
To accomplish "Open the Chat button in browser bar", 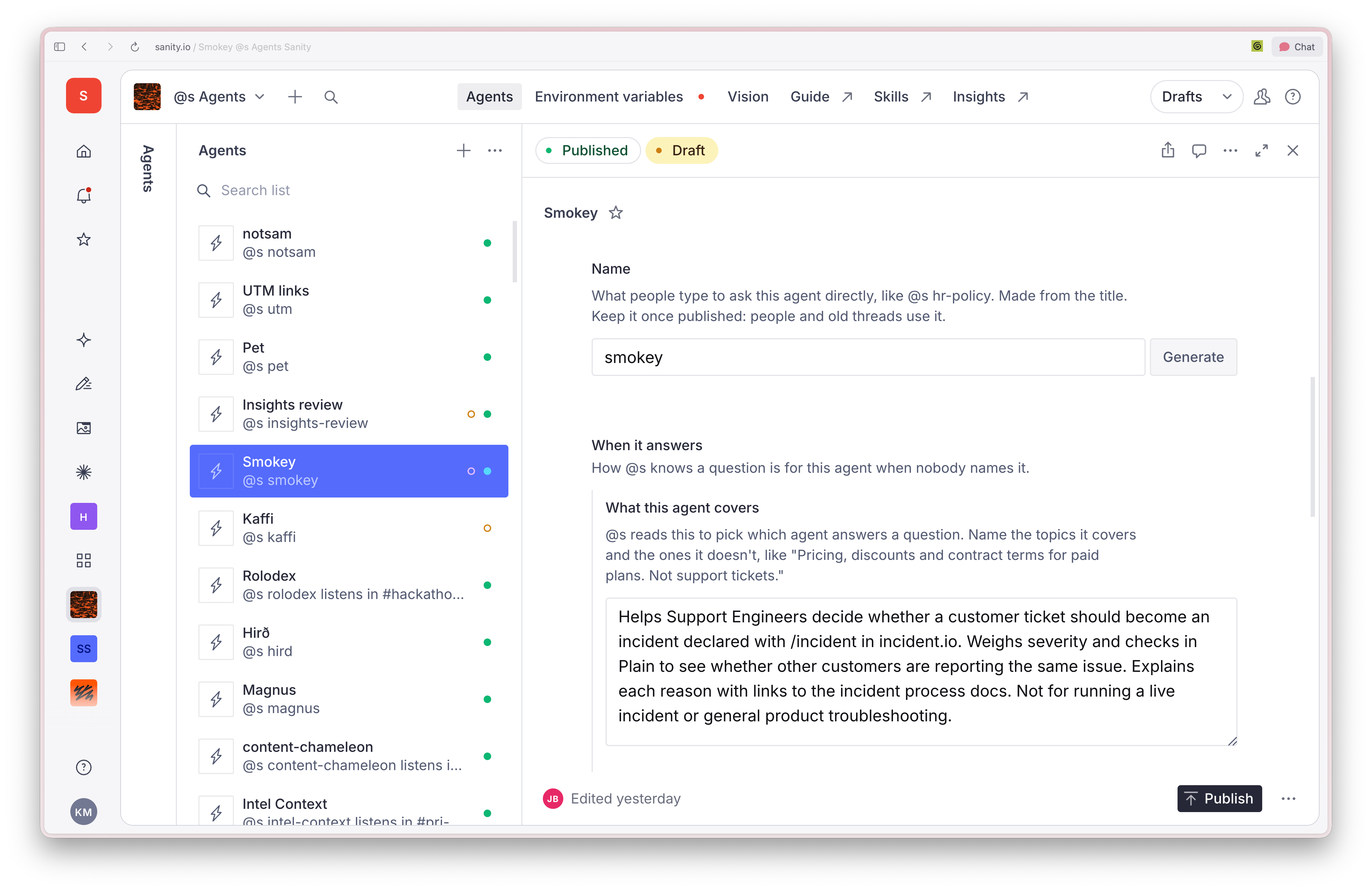I will pyautogui.click(x=1297, y=47).
